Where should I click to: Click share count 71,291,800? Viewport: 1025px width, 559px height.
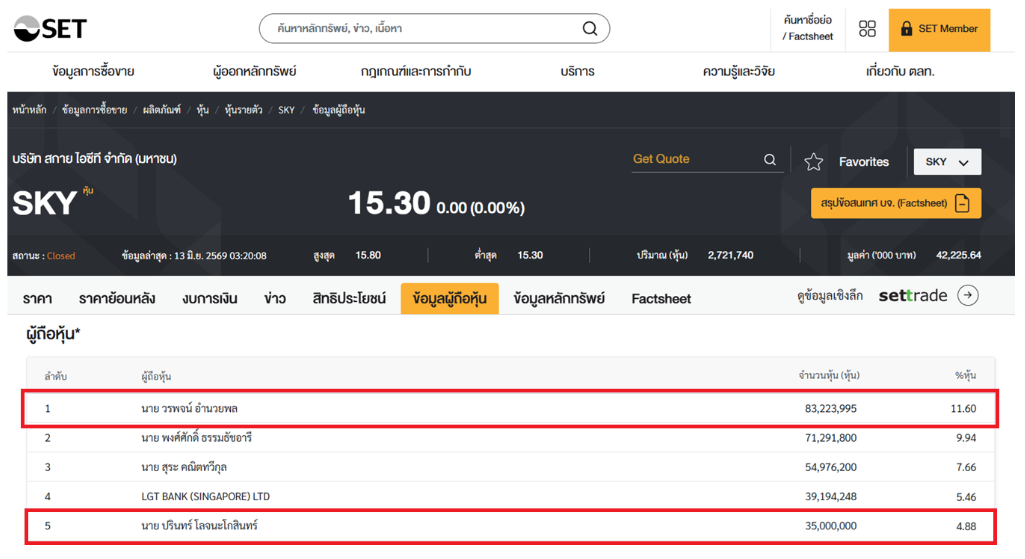click(x=830, y=438)
